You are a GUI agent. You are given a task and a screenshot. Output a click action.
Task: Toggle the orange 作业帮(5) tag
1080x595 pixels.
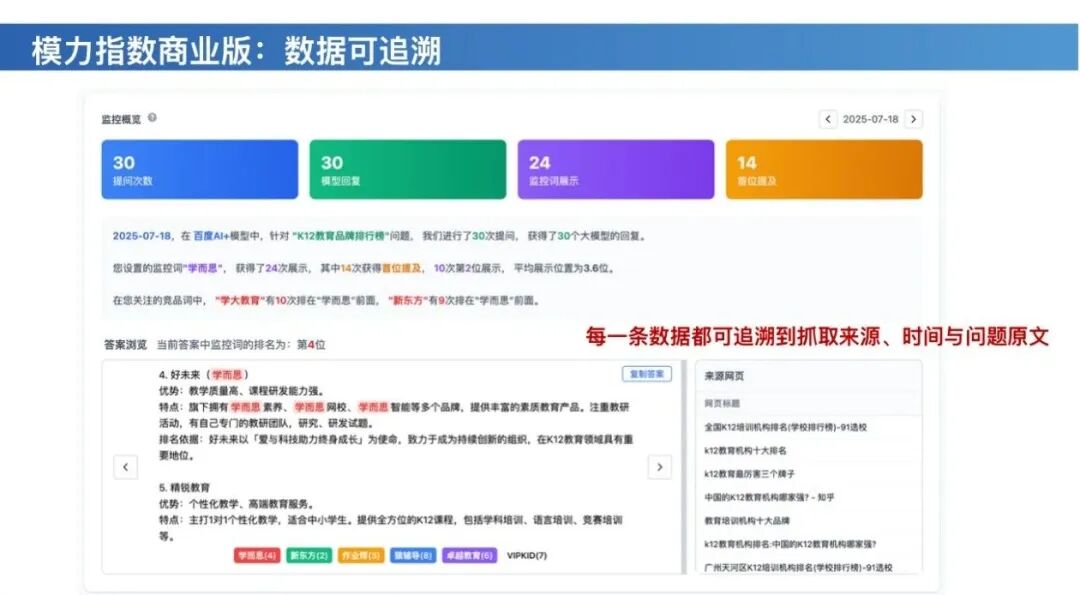361,555
